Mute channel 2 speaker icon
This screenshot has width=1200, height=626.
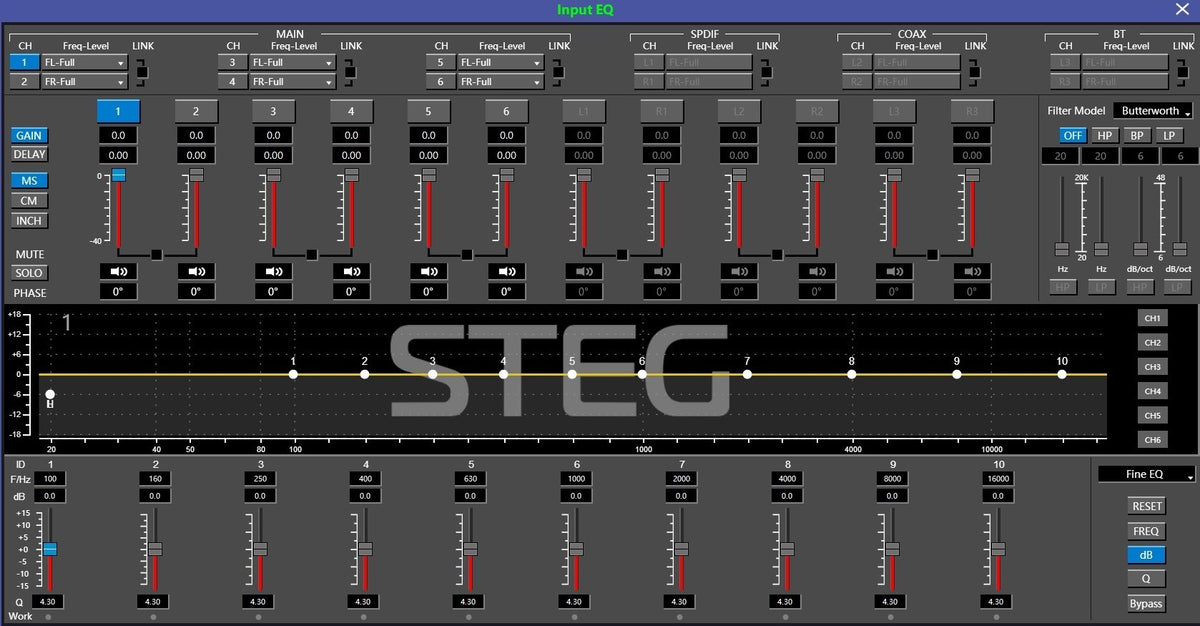(x=196, y=271)
